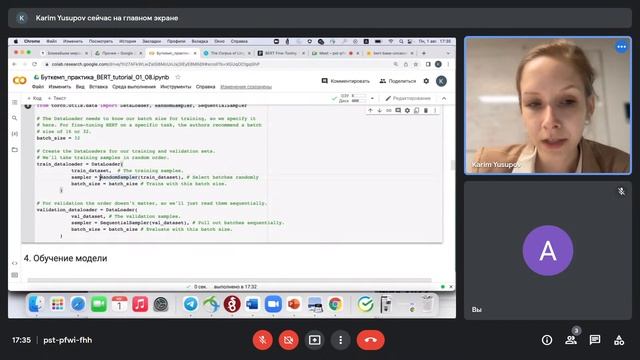Click the meeting code pst-pfwi-fhh
Screen dimensions: 640x360
68,340
